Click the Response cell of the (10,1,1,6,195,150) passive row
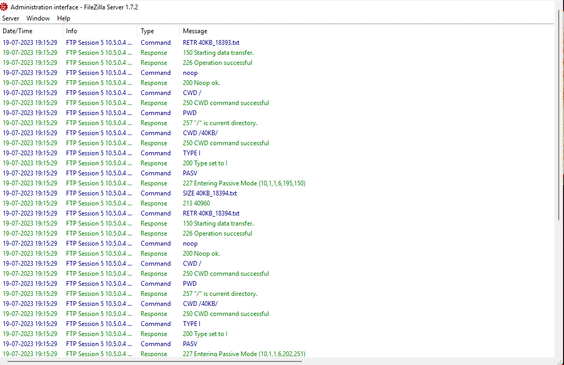Image resolution: width=564 pixels, height=365 pixels. [x=154, y=183]
